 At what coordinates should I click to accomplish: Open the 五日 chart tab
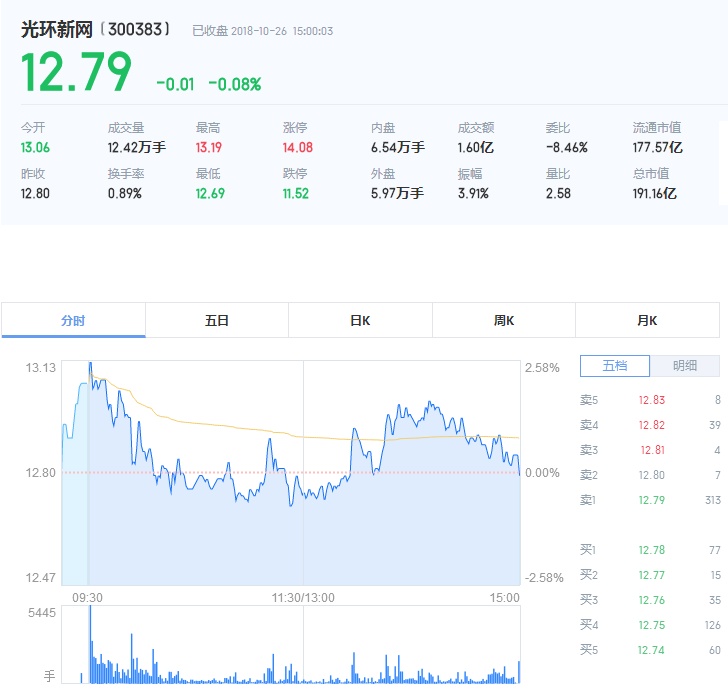click(217, 320)
